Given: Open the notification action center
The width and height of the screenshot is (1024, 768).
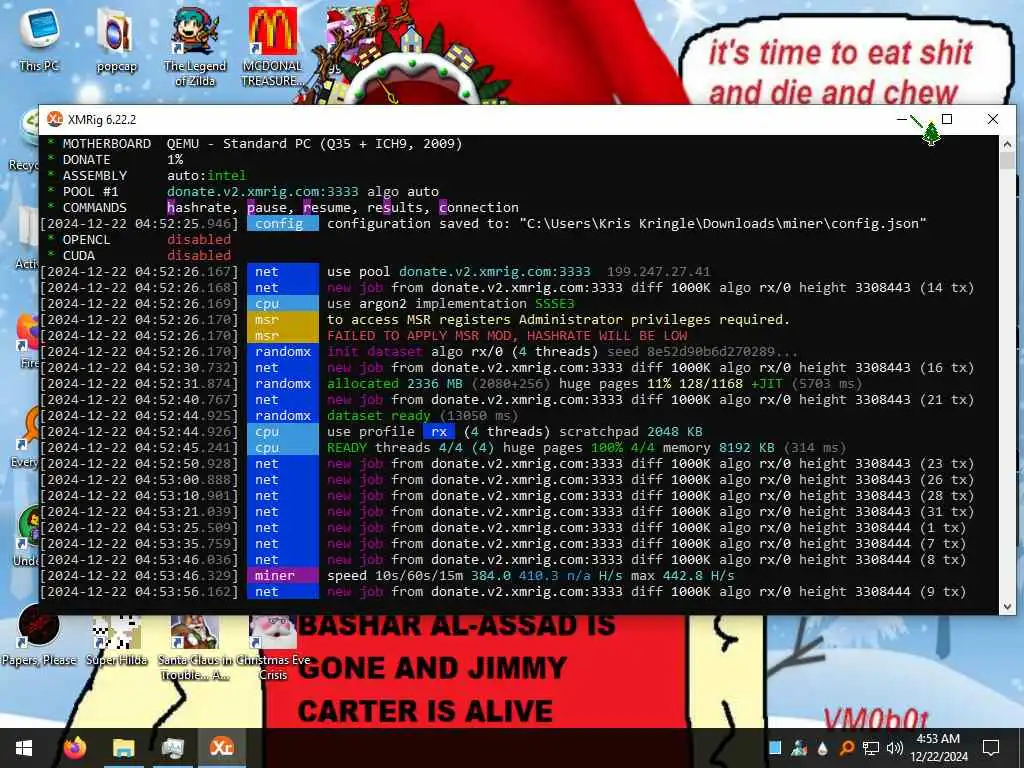Looking at the screenshot, I should click(991, 748).
